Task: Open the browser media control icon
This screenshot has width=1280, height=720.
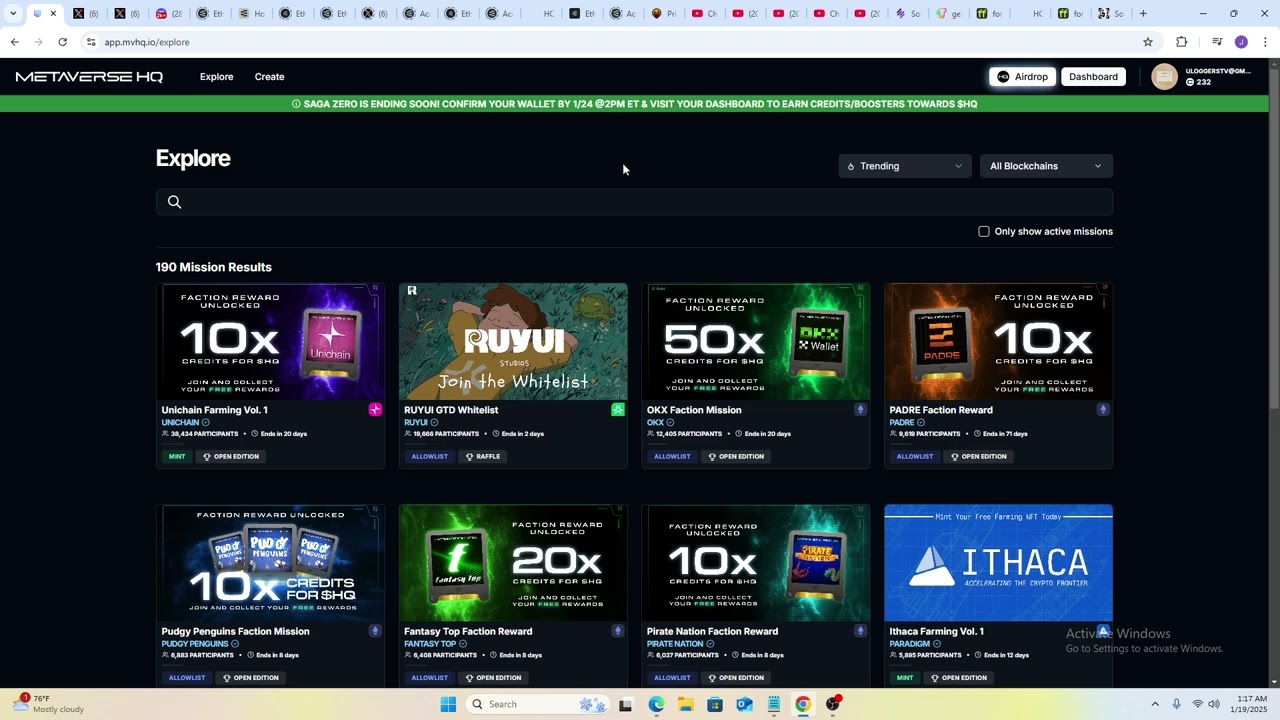Action: (x=1217, y=42)
